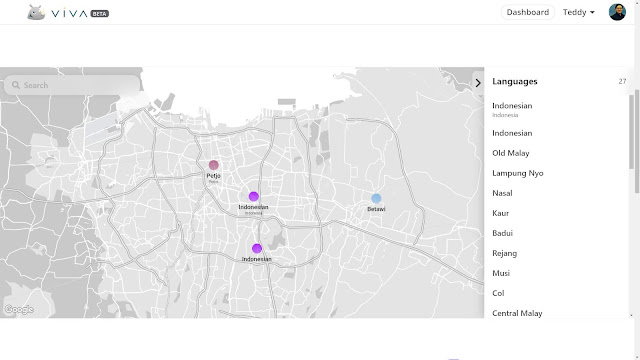The width and height of the screenshot is (640, 360).
Task: Select Old Malay in the languages list
Action: (511, 153)
